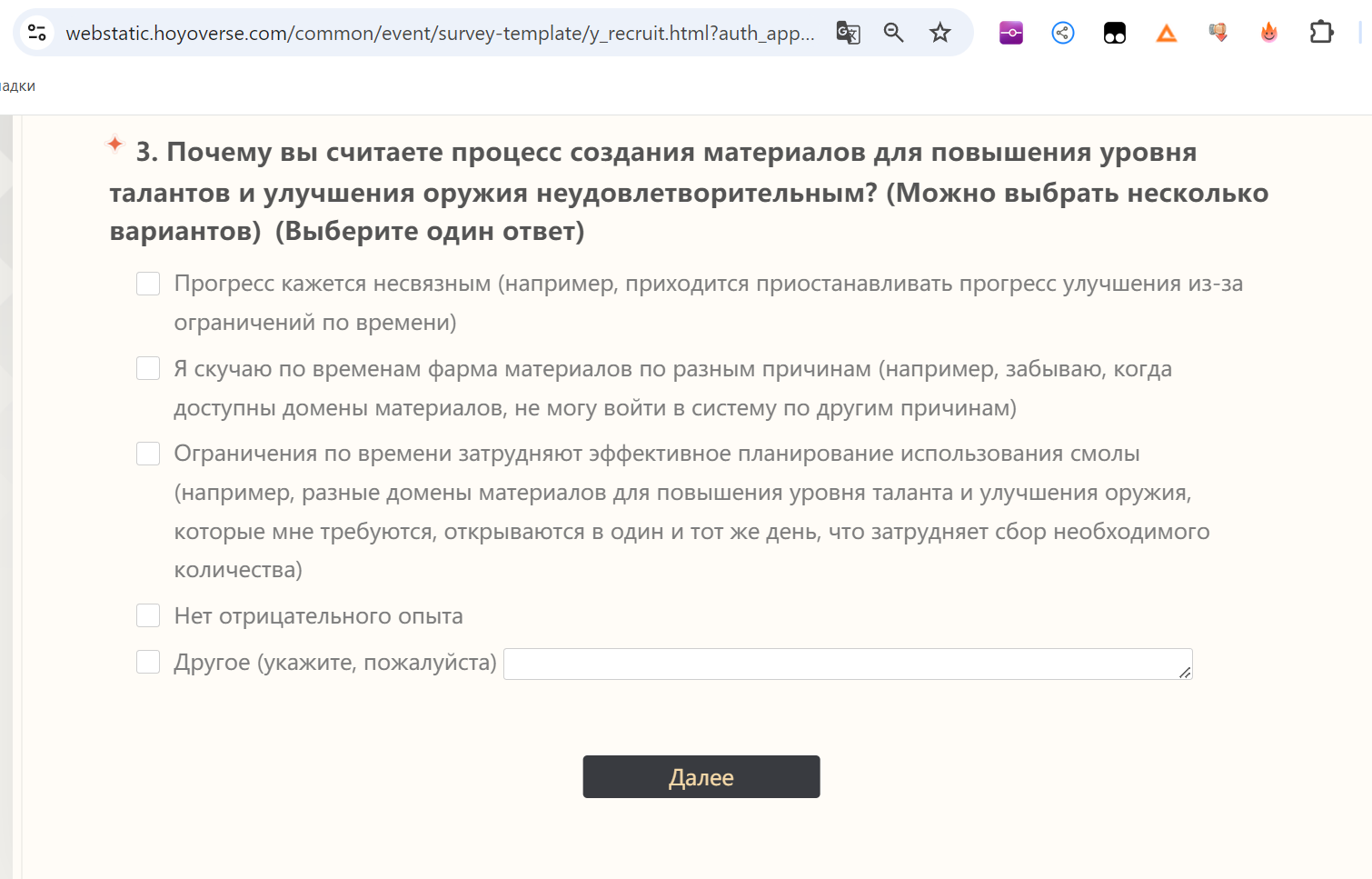Click the fist with red arrow extension icon

pos(1218,34)
